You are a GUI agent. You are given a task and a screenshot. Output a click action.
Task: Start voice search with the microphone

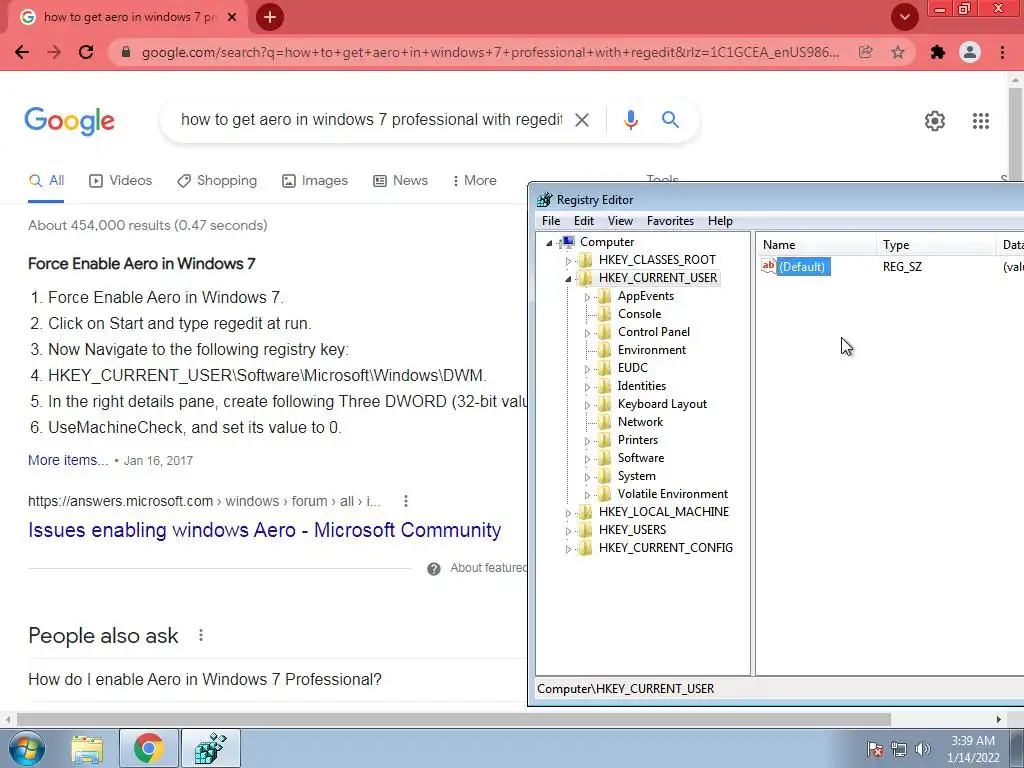point(630,120)
